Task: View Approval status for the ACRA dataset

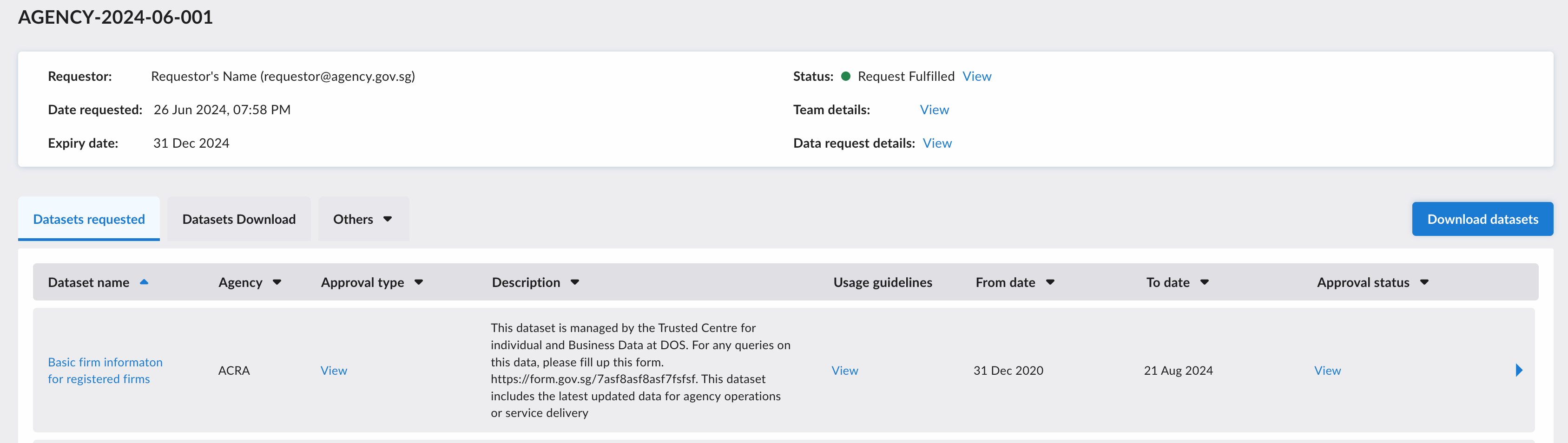Action: click(x=1328, y=370)
